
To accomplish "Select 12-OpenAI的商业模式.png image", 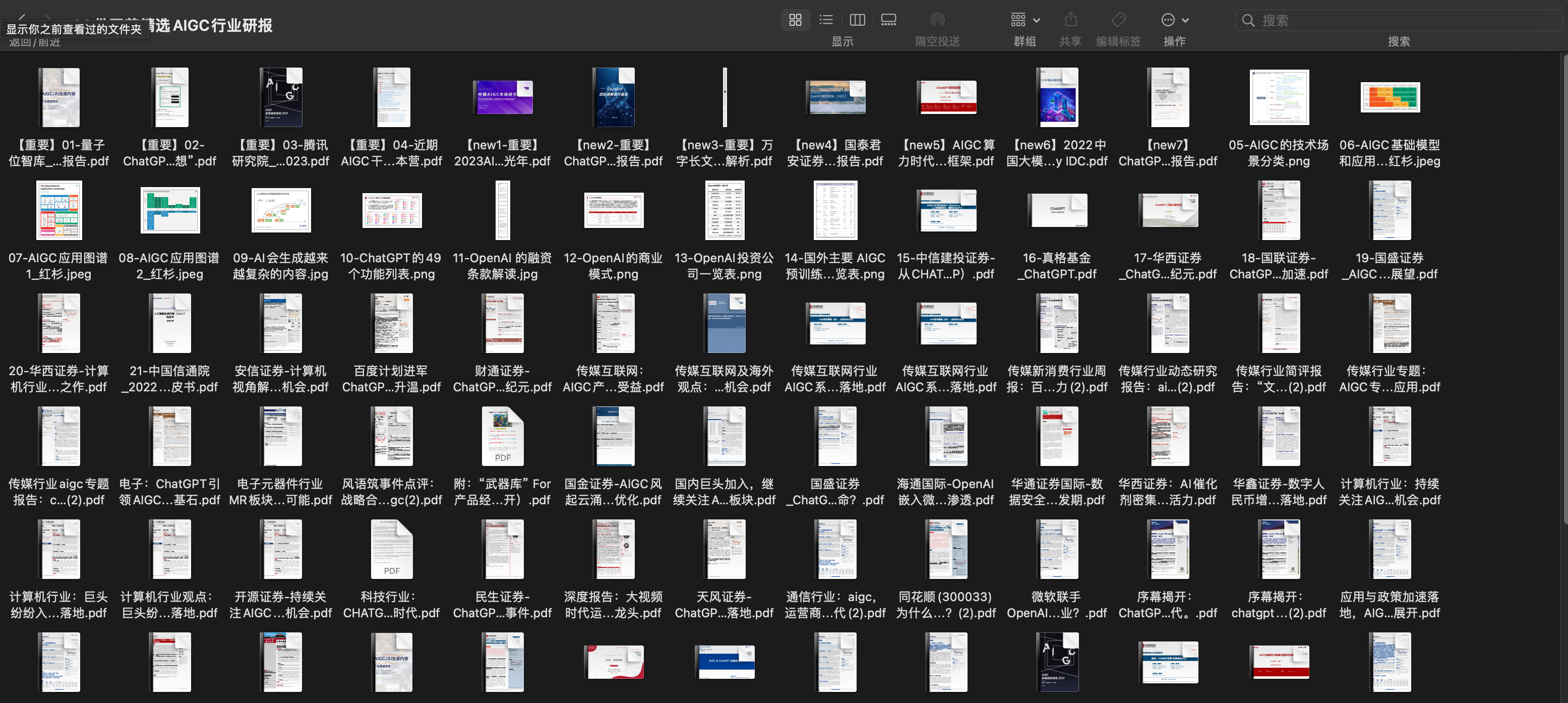I will [614, 210].
